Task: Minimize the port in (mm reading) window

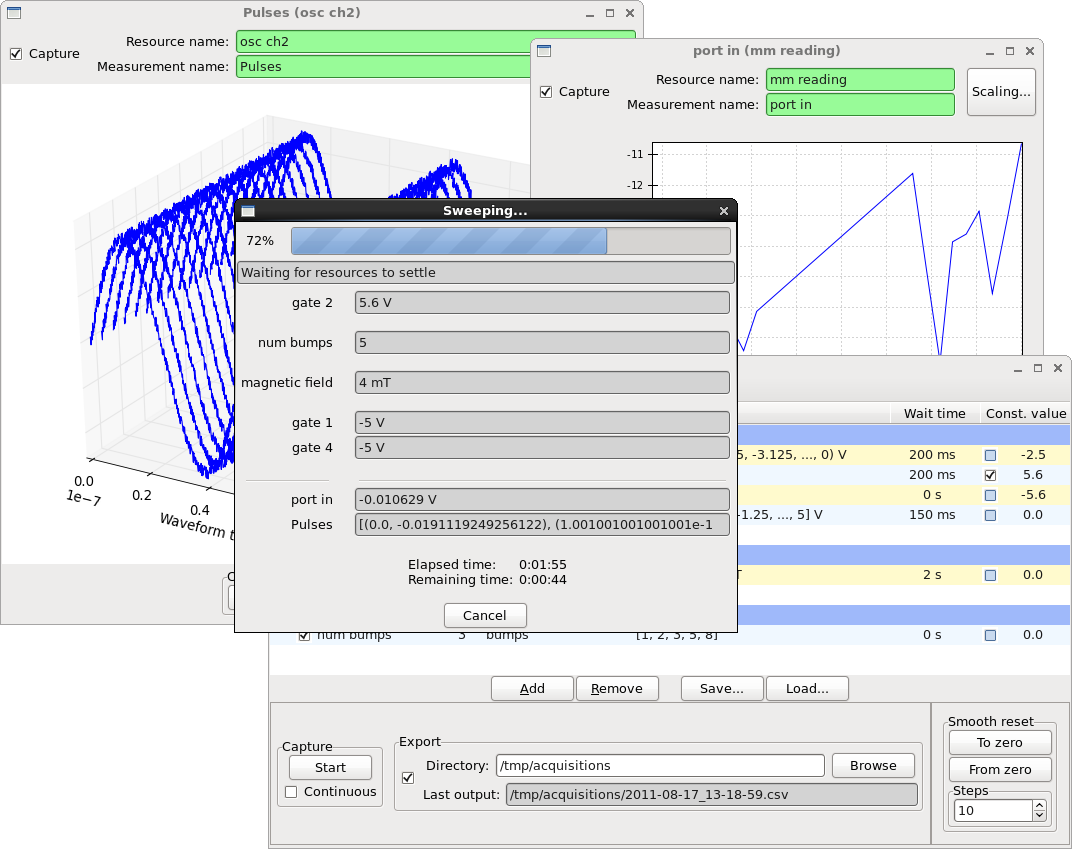Action: click(x=990, y=51)
